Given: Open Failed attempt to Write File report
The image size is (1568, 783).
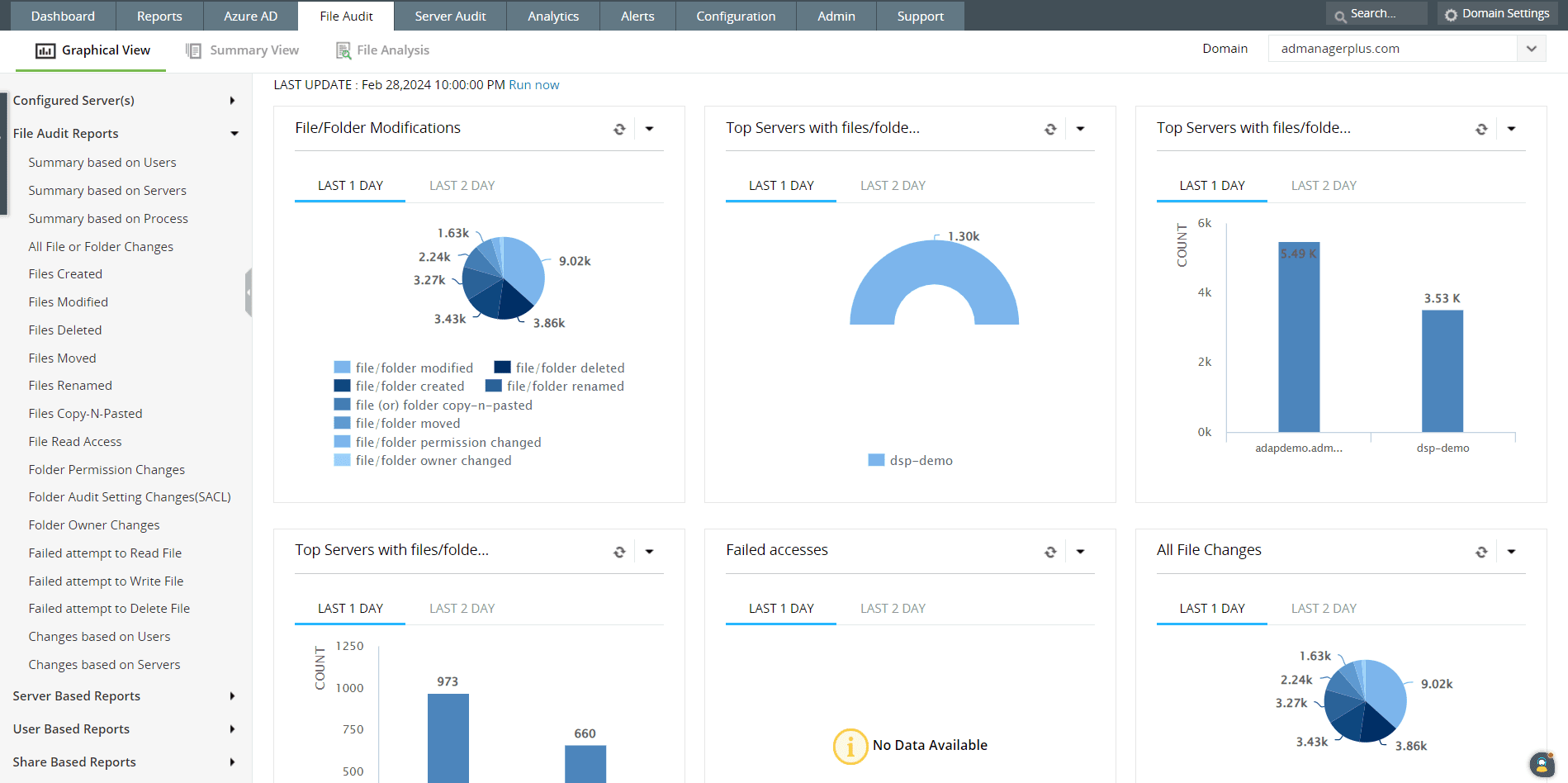Looking at the screenshot, I should [x=106, y=581].
